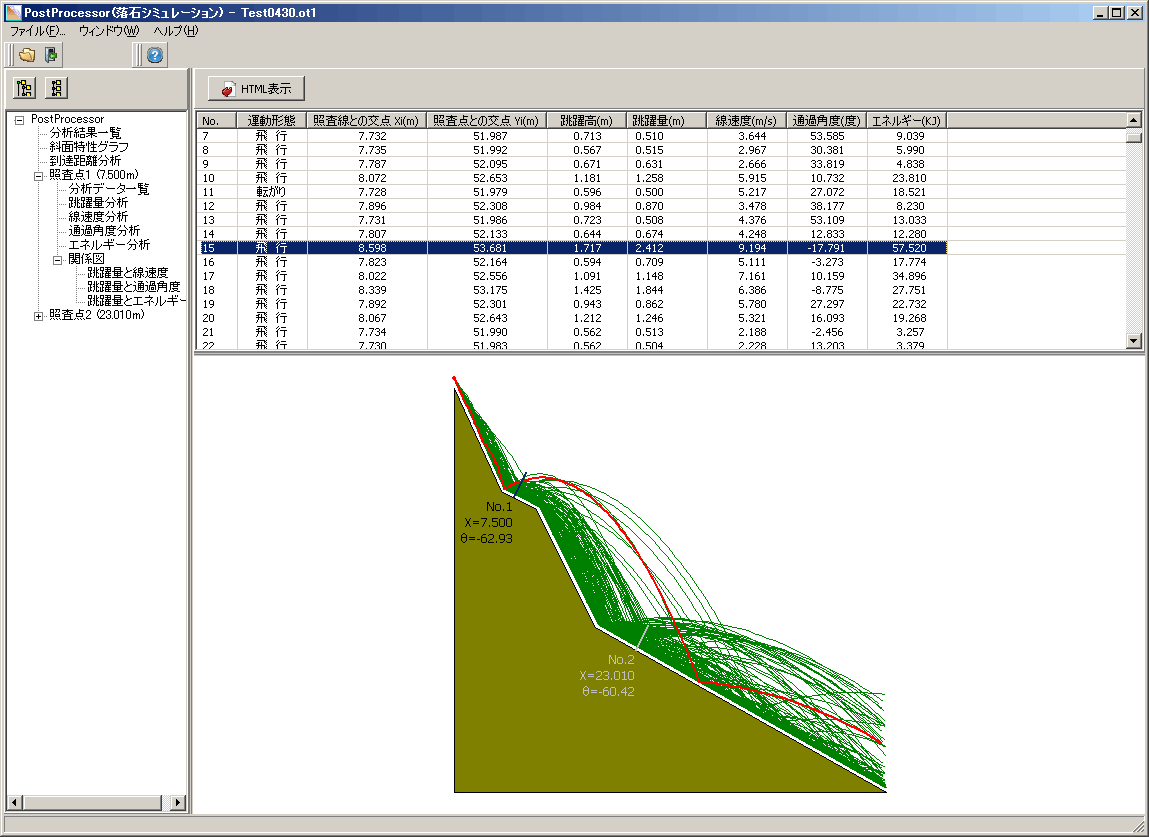Click the table vertical scrollbar thumb
This screenshot has width=1149, height=837.
pos(1134,136)
